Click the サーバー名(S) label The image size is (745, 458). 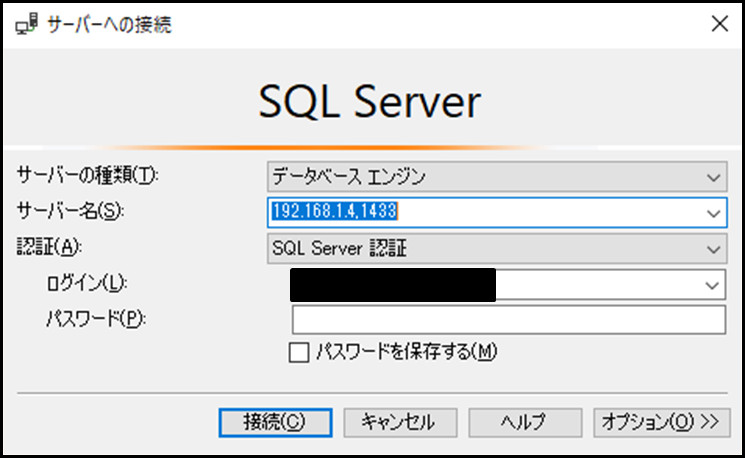pos(70,211)
